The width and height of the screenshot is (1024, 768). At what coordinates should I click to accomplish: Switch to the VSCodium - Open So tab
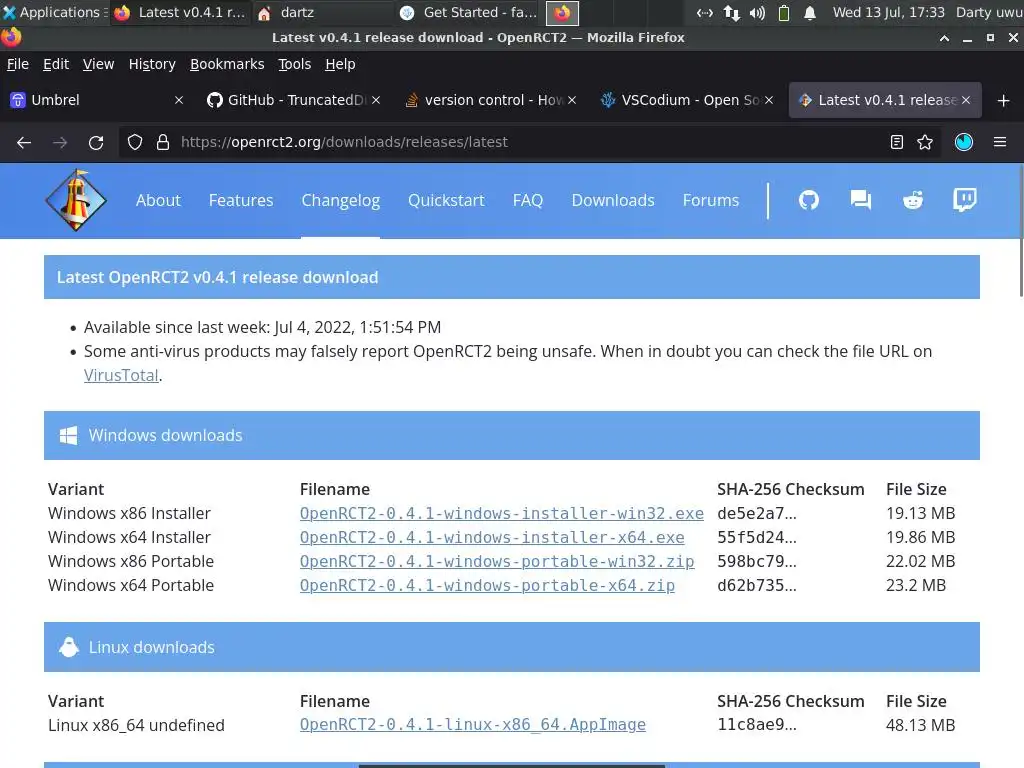(687, 100)
